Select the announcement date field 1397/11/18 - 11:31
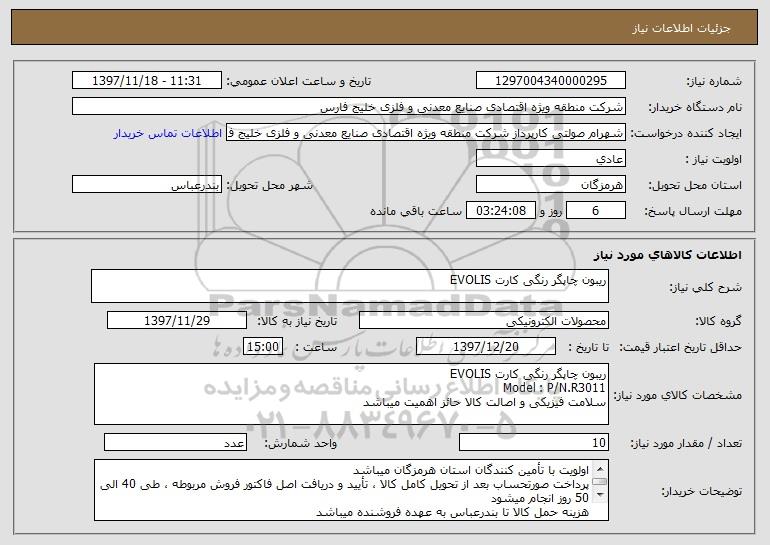This screenshot has width=770, height=545. pos(147,81)
